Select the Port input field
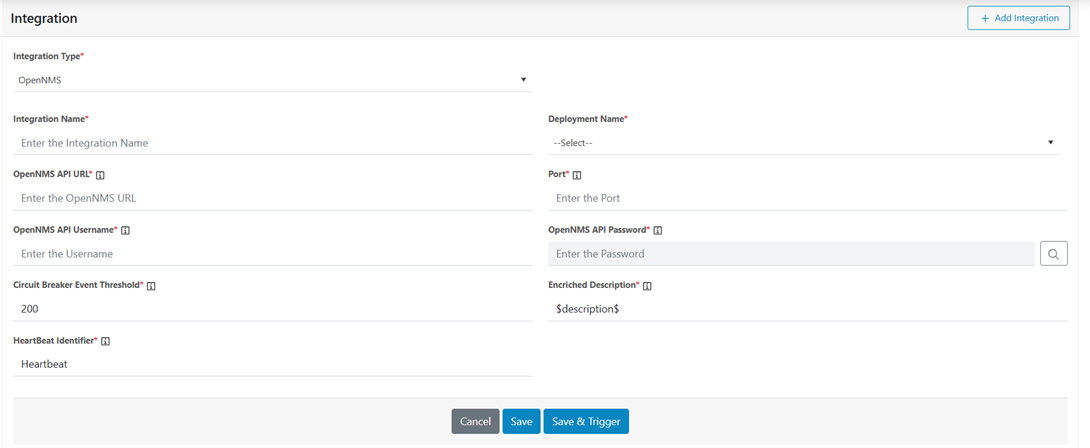Image resolution: width=1090 pixels, height=448 pixels. [x=807, y=198]
